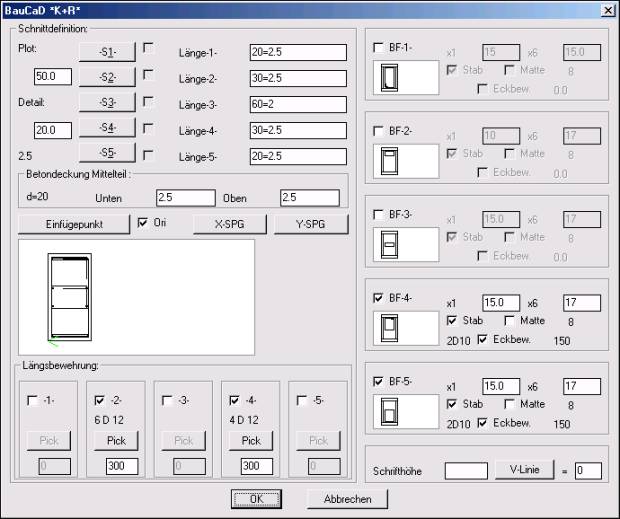Click the BF-1 stirrup shape thumbnail
The width and height of the screenshot is (620, 519).
[x=406, y=77]
